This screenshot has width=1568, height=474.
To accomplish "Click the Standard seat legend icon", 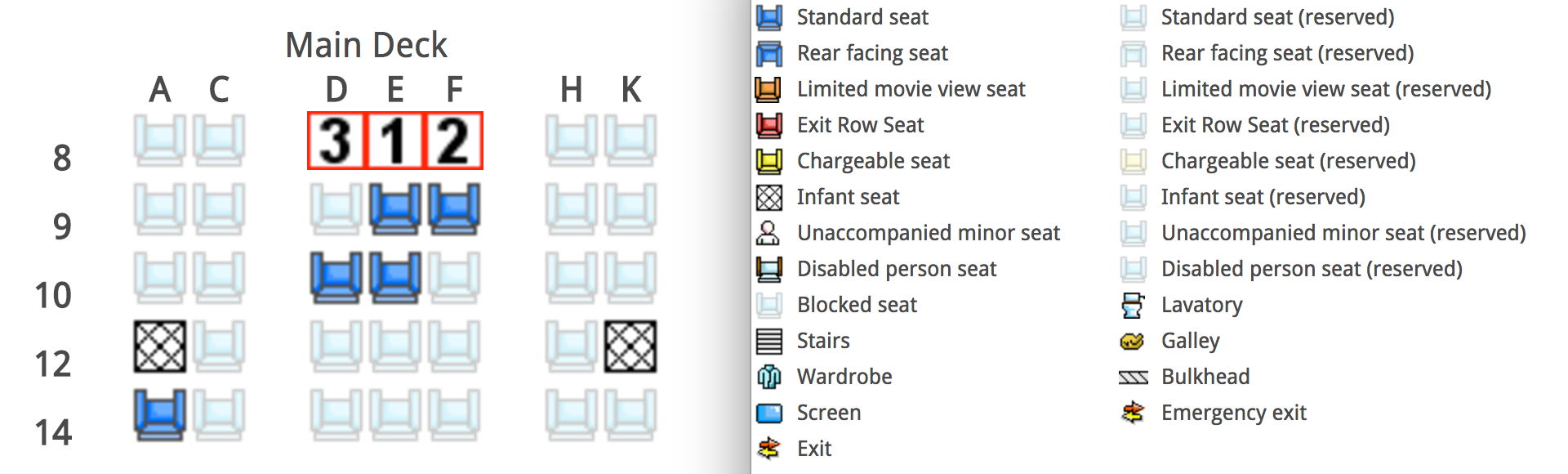I will (768, 17).
